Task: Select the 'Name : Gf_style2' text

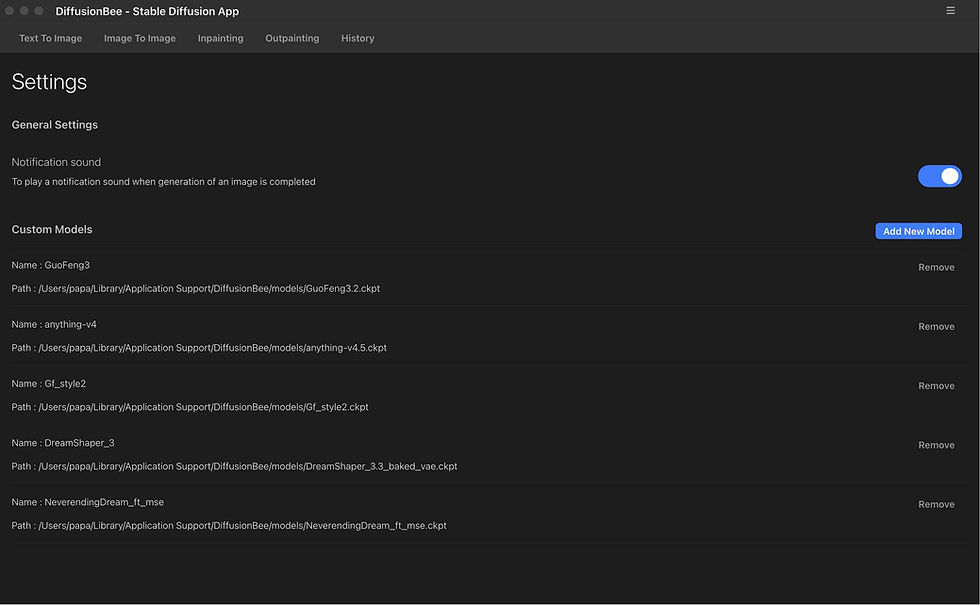Action: [x=49, y=384]
